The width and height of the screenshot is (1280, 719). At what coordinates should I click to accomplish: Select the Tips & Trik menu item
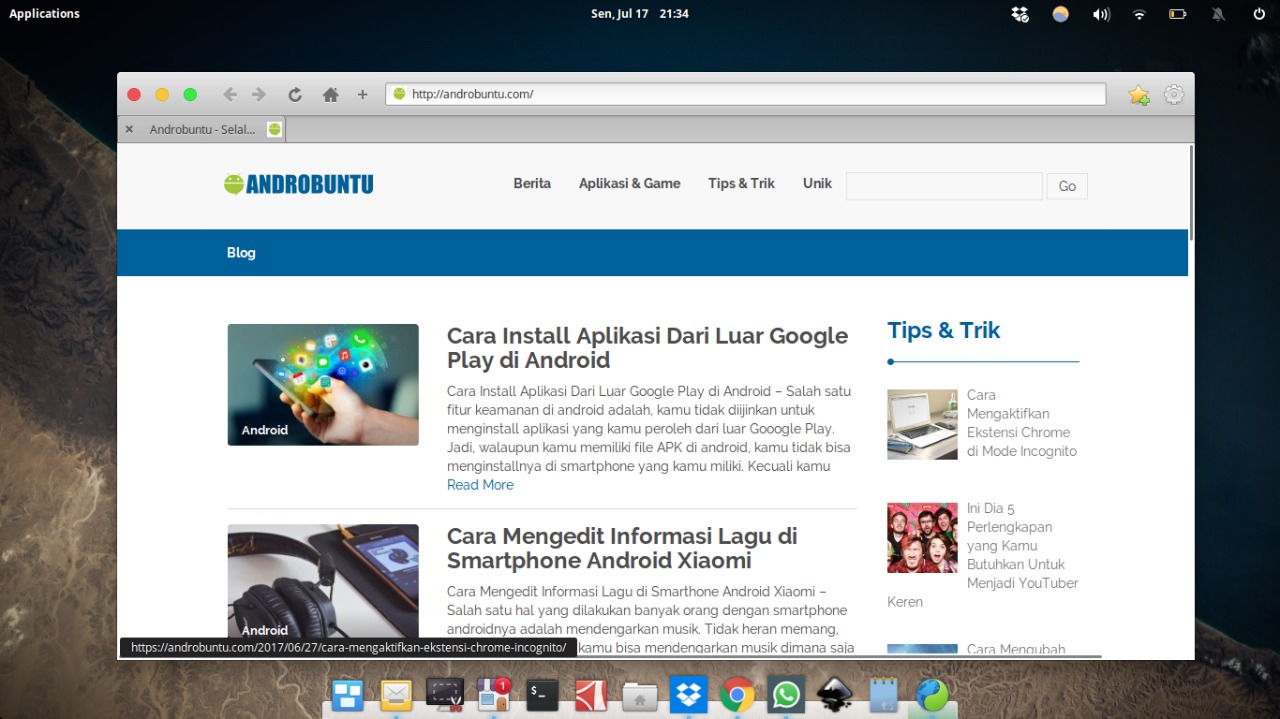coord(740,183)
